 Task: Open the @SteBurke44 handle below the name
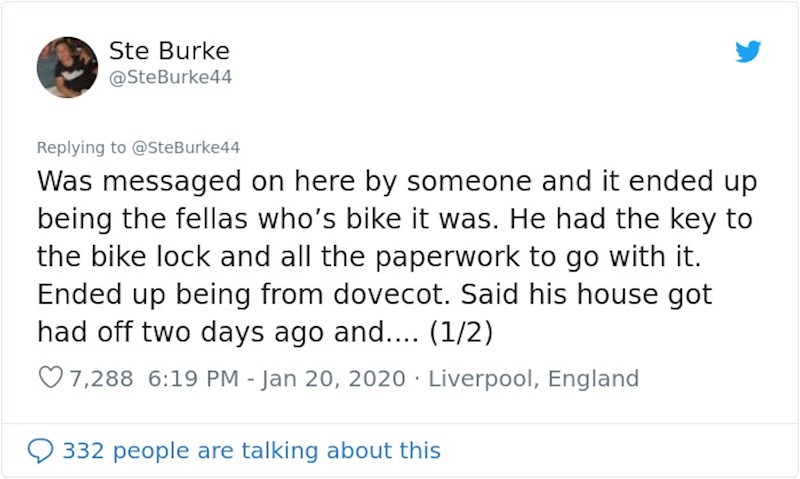click(x=170, y=77)
